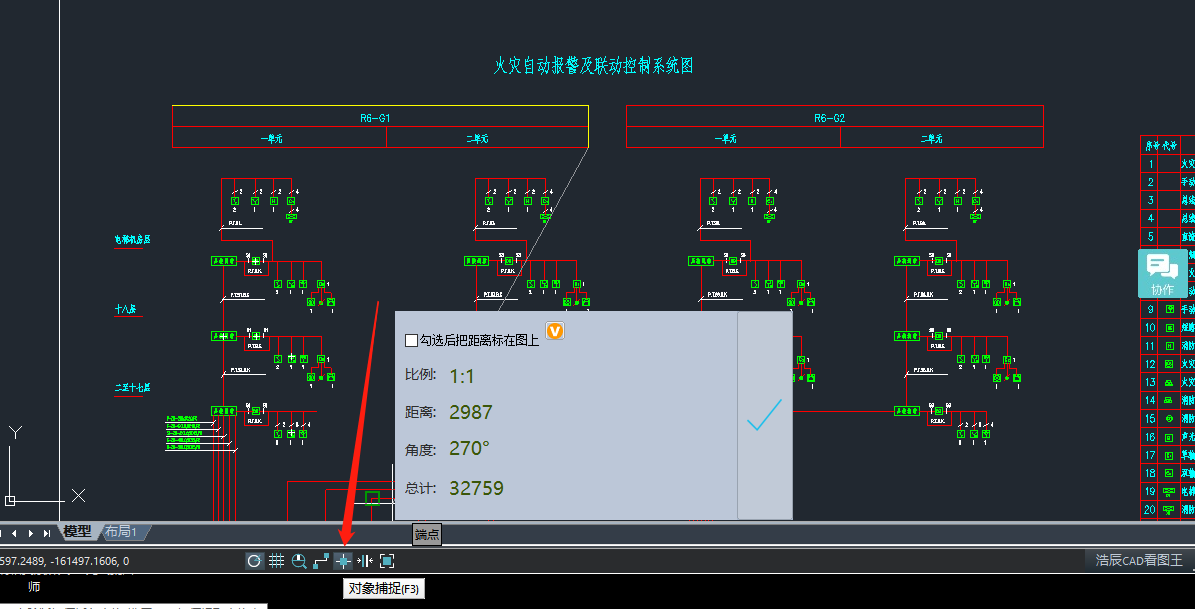The width and height of the screenshot is (1195, 609).
Task: Check 勾选后把距离标在图上 checkbox
Action: (412, 341)
